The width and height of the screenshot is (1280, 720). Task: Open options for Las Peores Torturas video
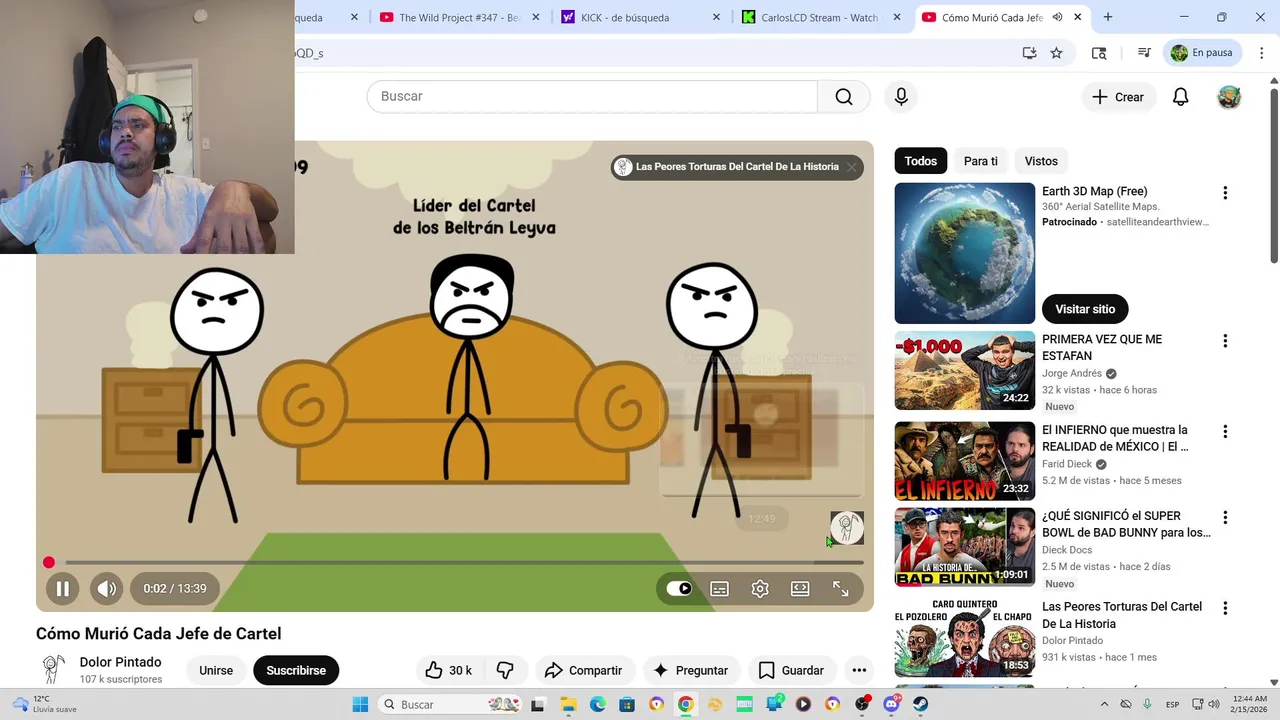[x=1225, y=608]
